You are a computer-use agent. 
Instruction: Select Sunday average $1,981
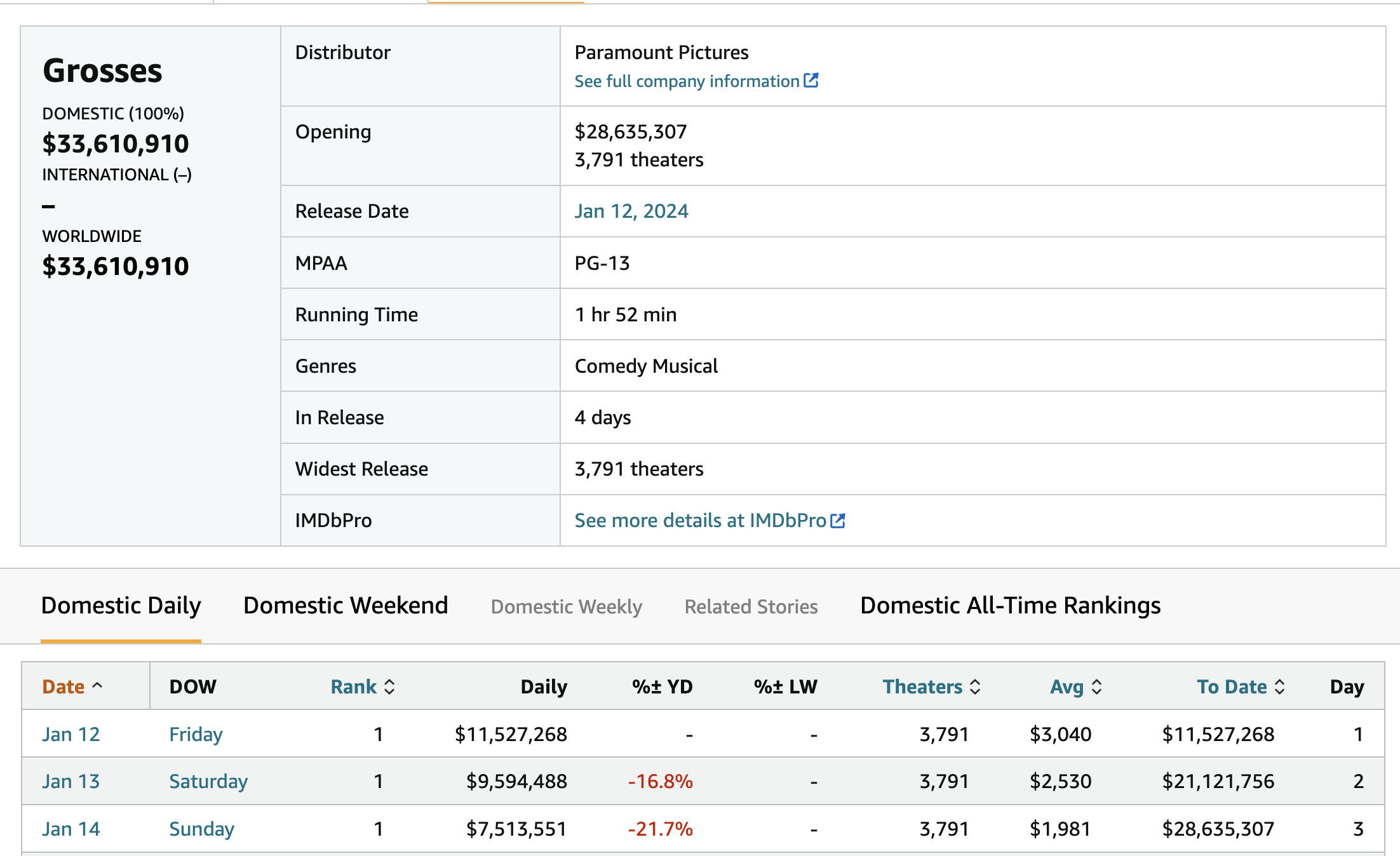1060,829
